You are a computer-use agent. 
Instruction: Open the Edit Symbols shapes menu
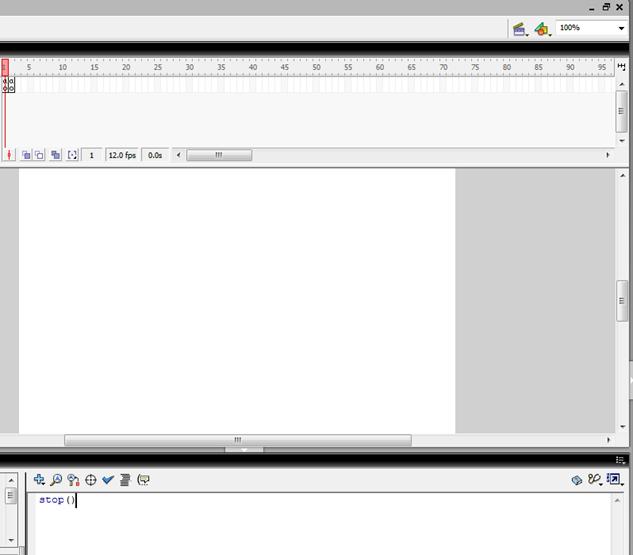click(x=543, y=29)
